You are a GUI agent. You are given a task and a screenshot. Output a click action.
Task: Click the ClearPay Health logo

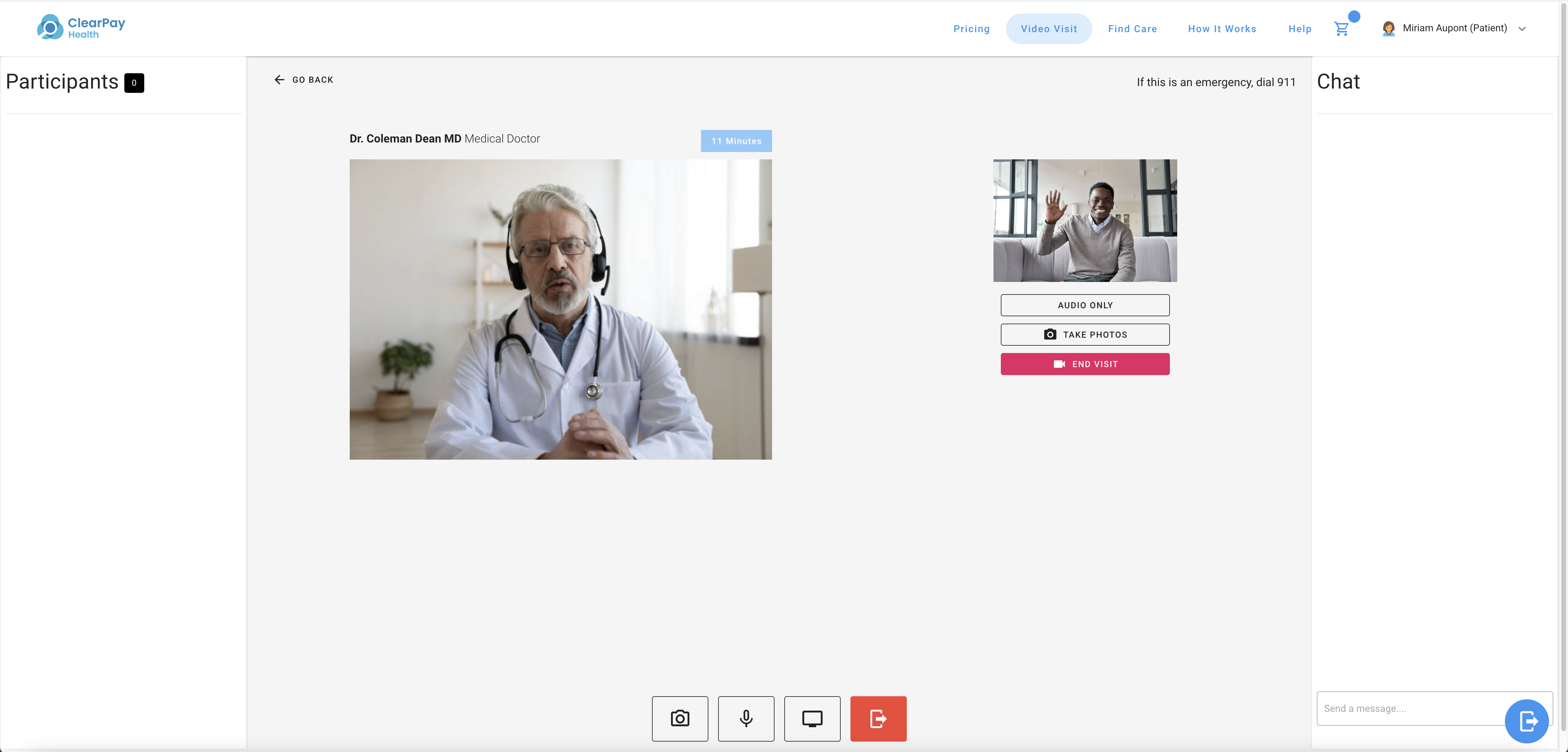coord(81,27)
